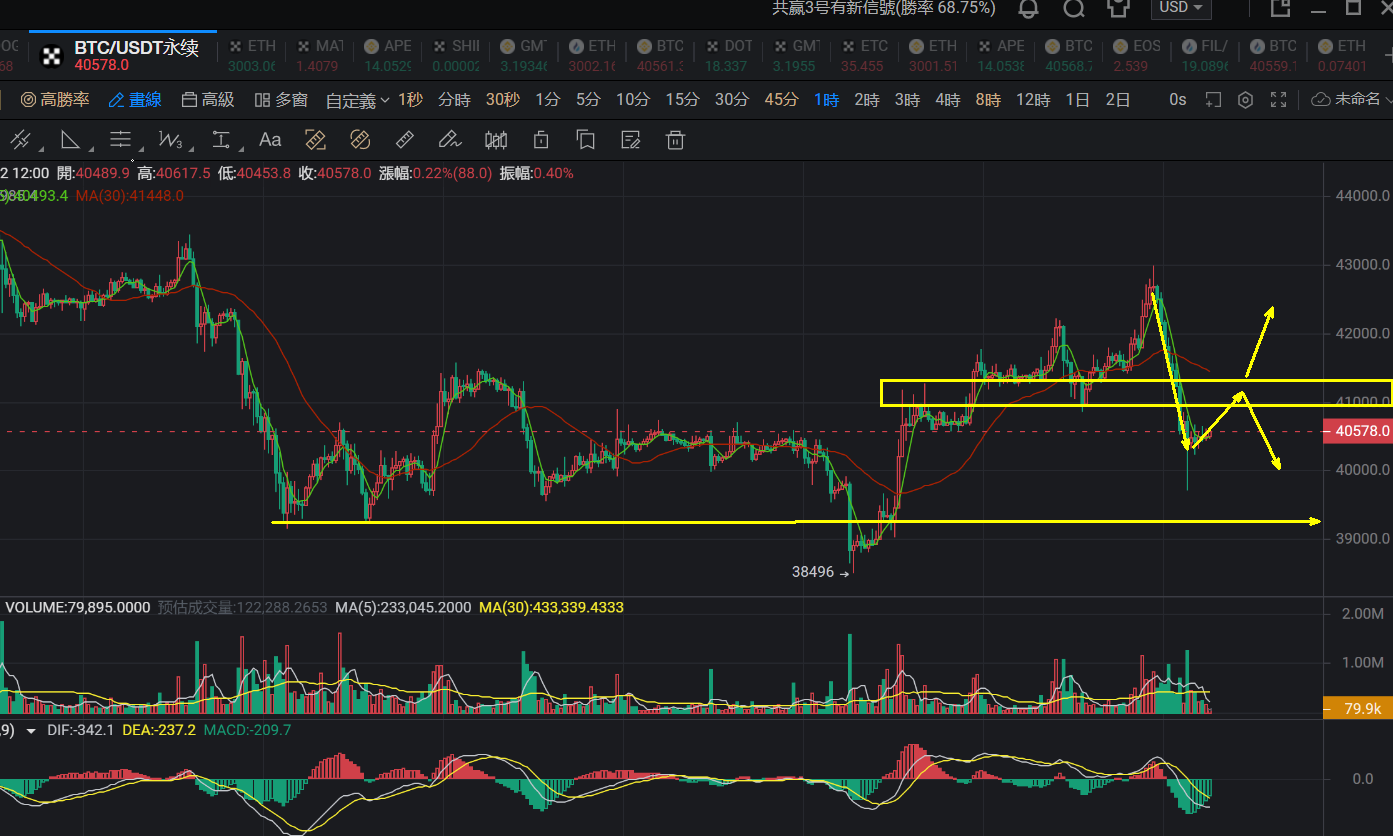Expand the MACD indicator dropdown arrow
This screenshot has height=836, width=1393.
point(31,731)
